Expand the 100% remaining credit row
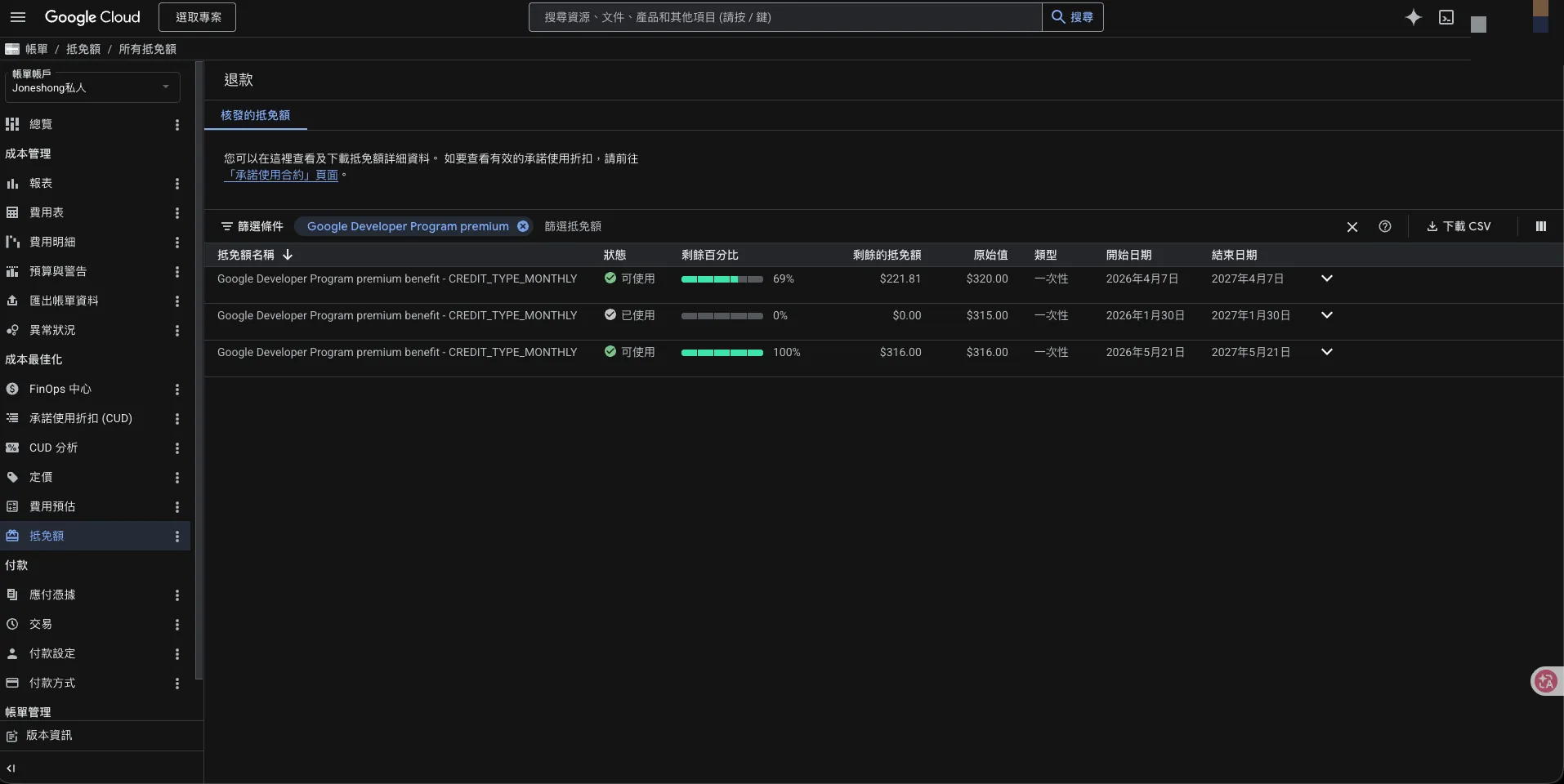 click(1327, 352)
